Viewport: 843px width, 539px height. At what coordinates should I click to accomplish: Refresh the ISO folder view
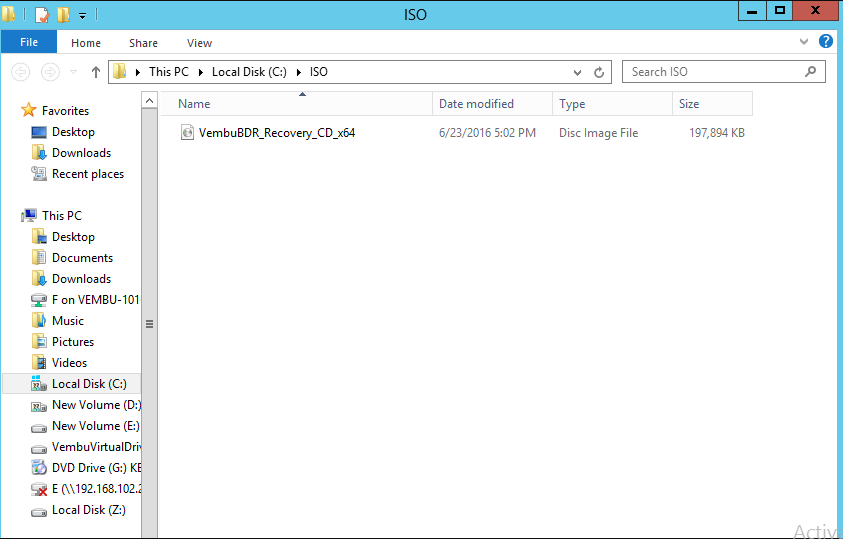[599, 72]
